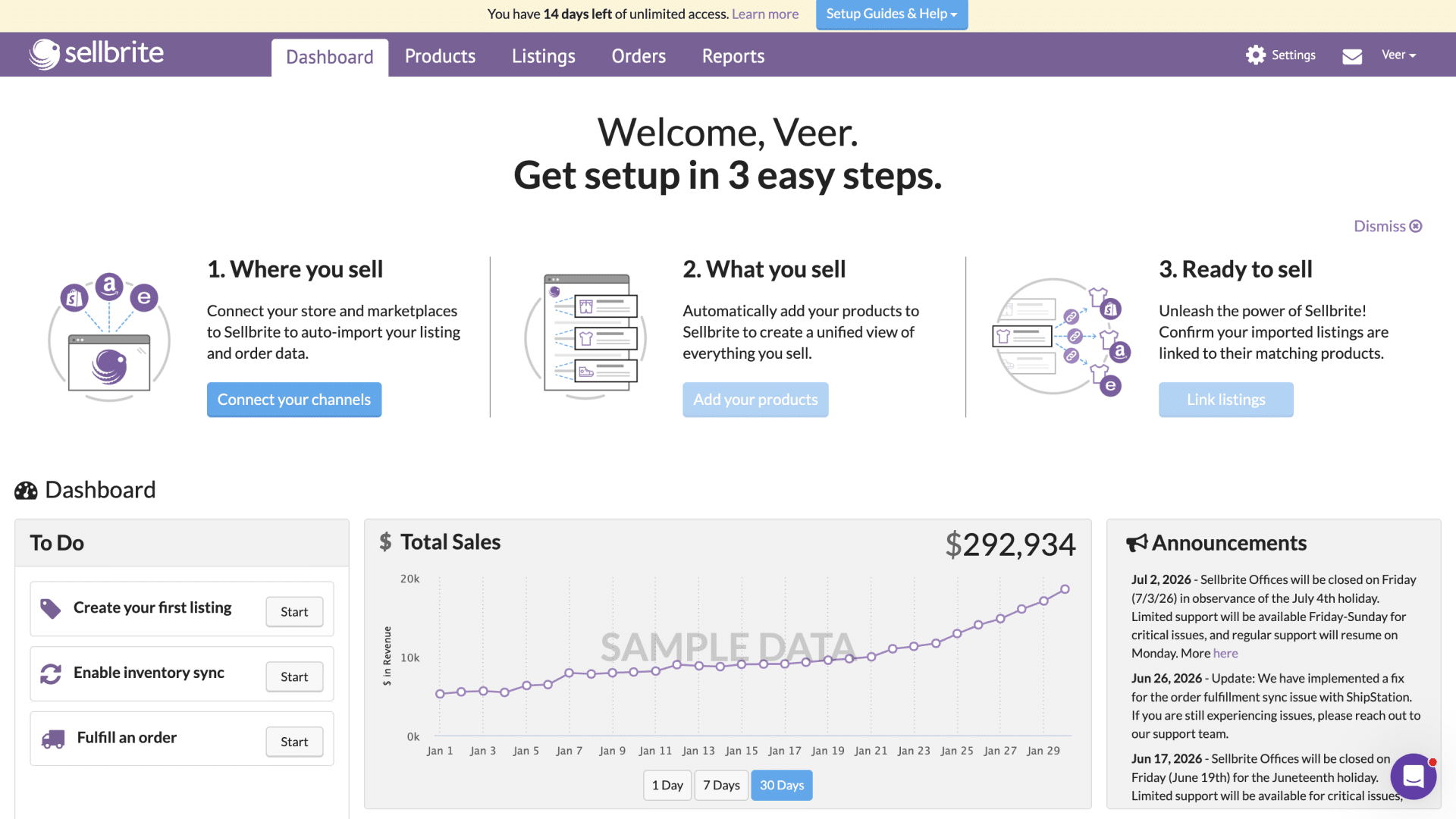This screenshot has width=1456, height=819.
Task: Click the dollar sign icon by Total Sales
Action: (x=385, y=542)
